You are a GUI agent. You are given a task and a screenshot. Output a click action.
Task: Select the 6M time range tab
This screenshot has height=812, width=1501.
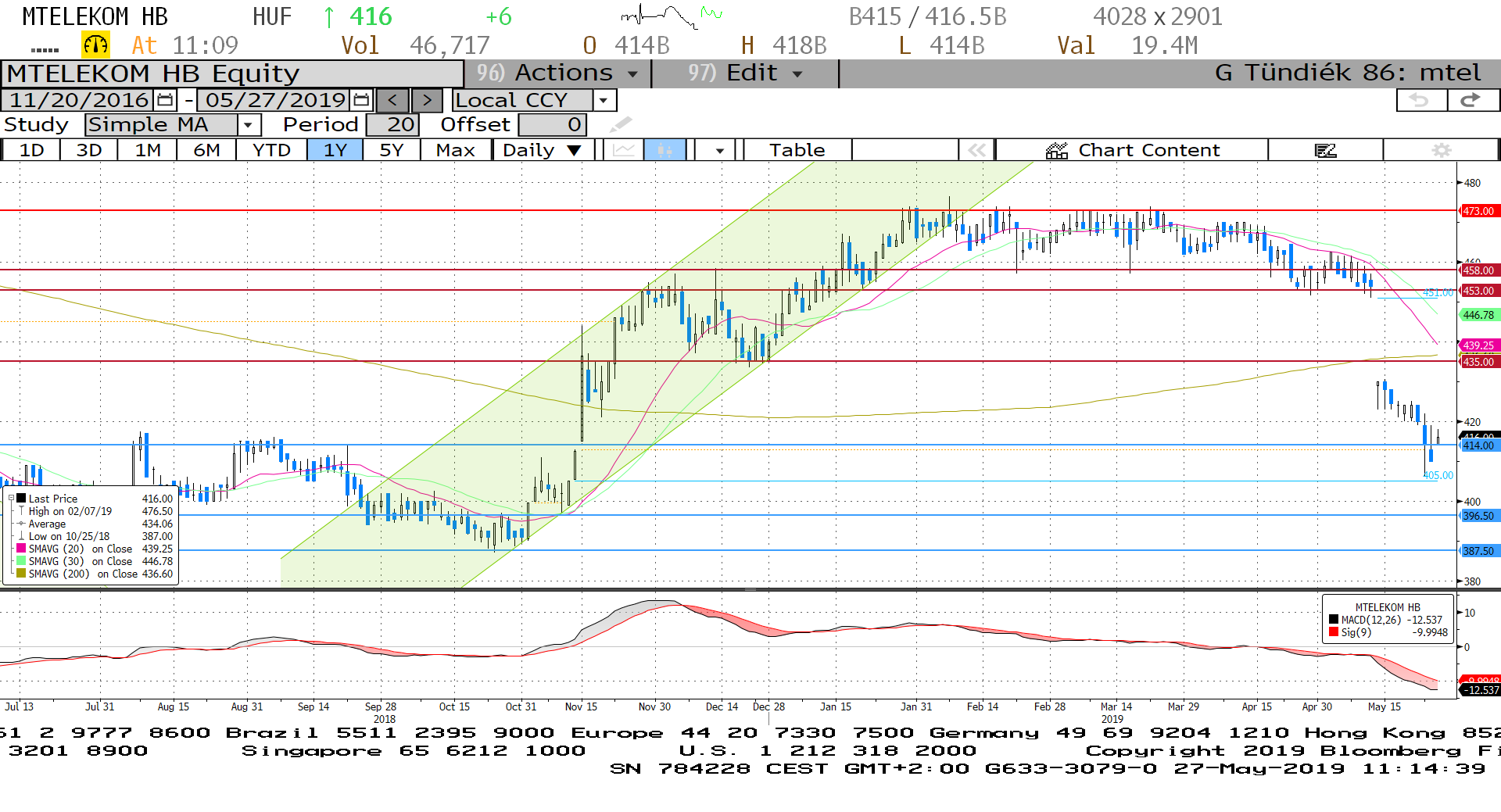tap(206, 150)
